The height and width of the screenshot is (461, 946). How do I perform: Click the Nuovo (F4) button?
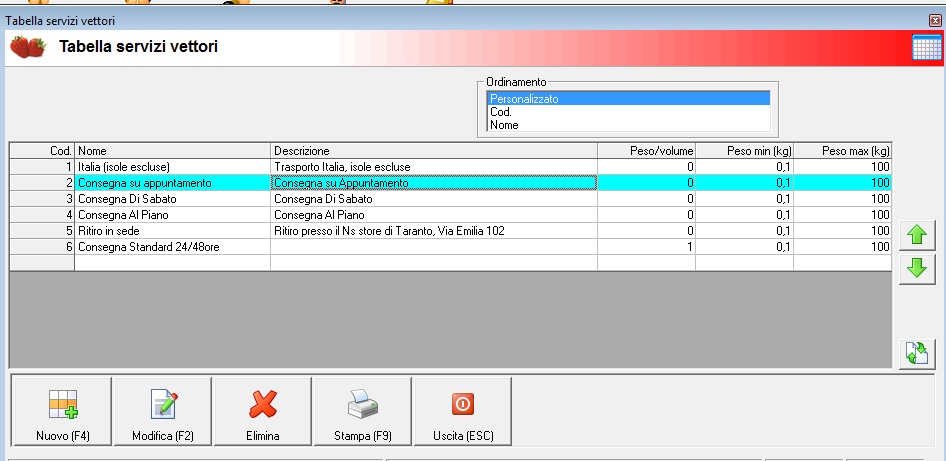(x=62, y=412)
